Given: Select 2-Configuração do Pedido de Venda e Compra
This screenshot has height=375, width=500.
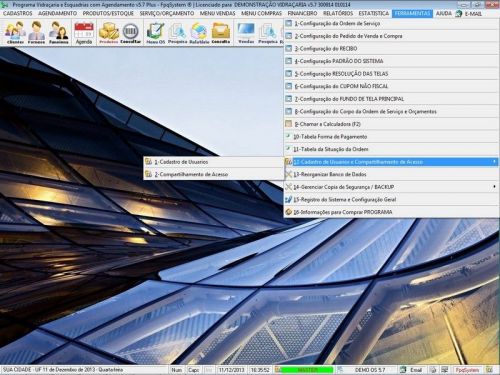Looking at the screenshot, I should pyautogui.click(x=391, y=36).
